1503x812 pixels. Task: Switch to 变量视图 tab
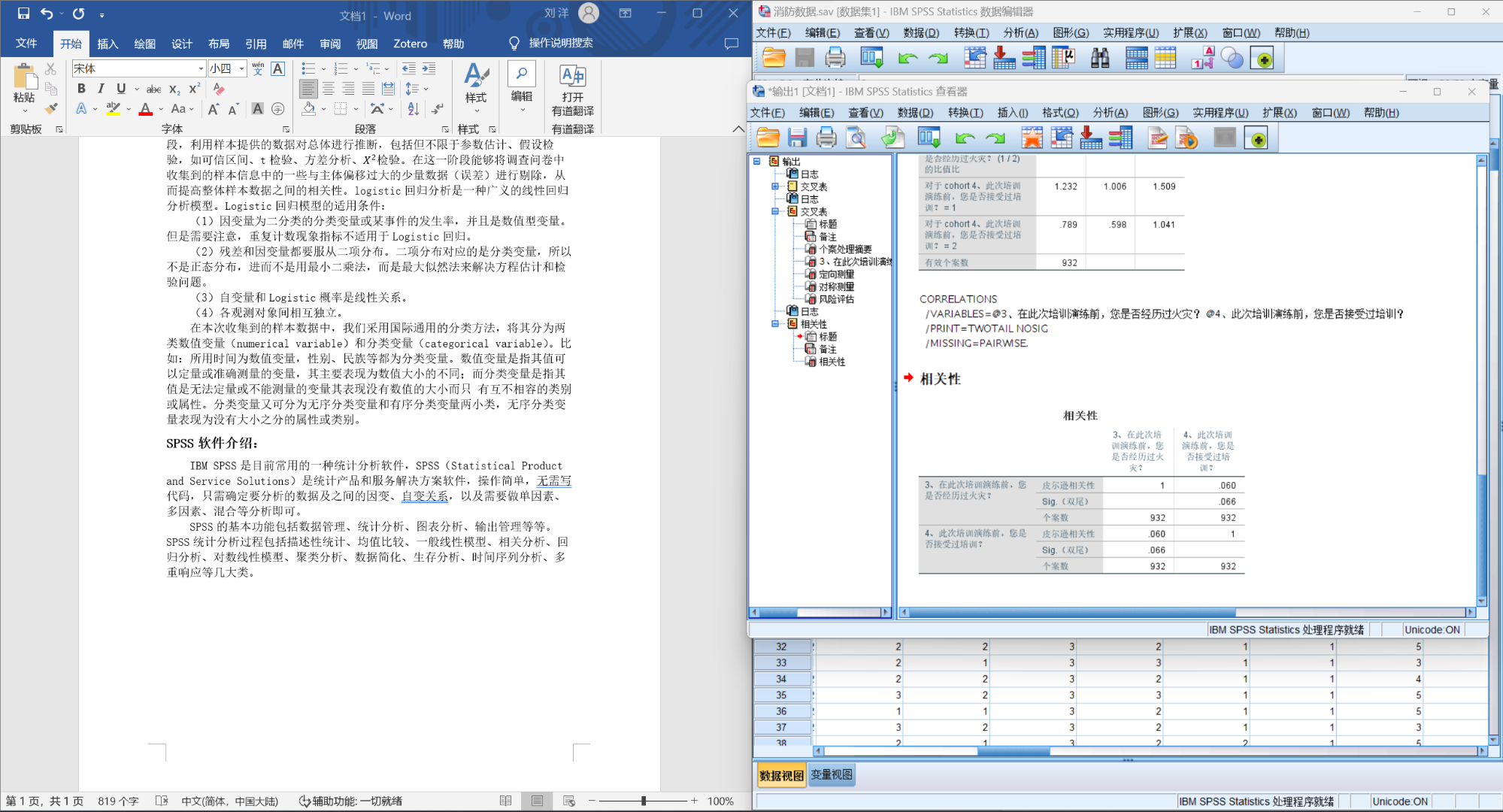[831, 775]
